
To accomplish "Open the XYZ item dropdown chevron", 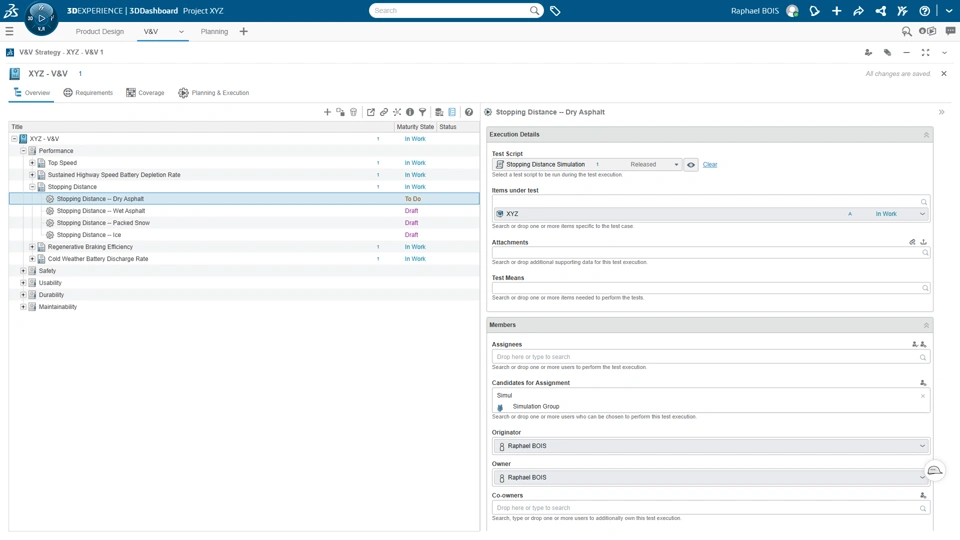I will [922, 214].
